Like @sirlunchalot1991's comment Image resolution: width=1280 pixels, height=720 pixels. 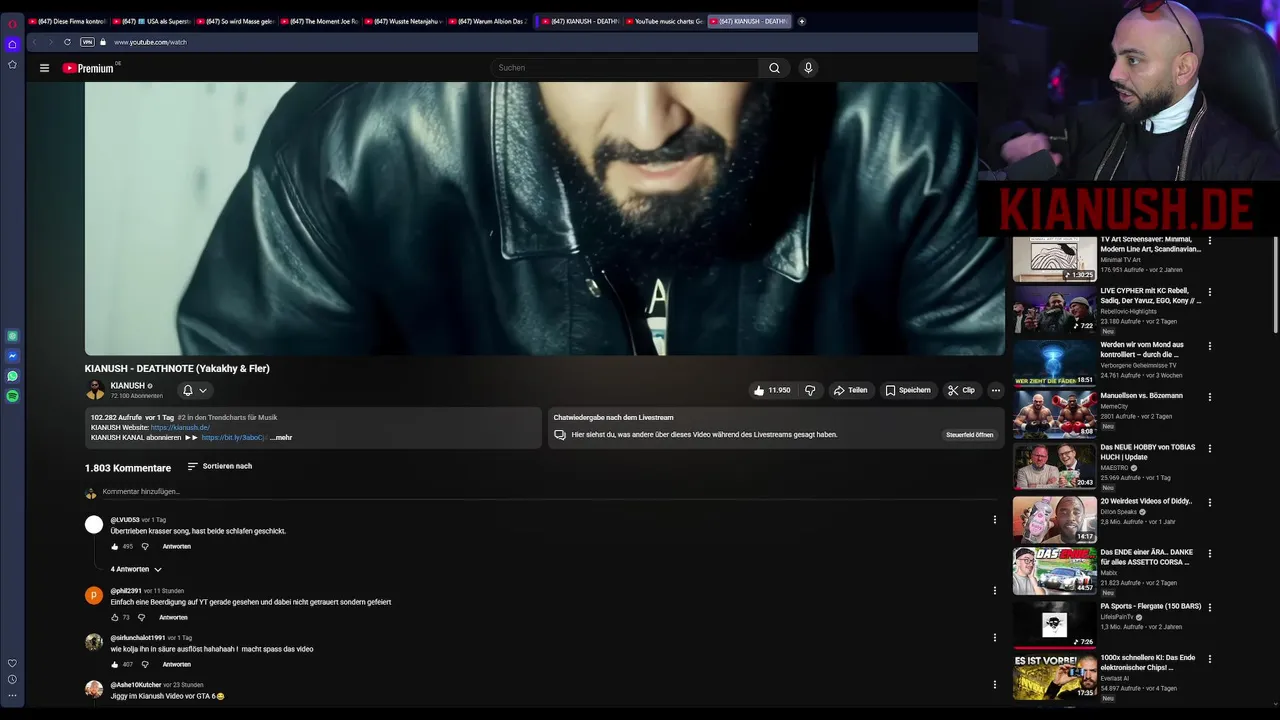pyautogui.click(x=115, y=664)
